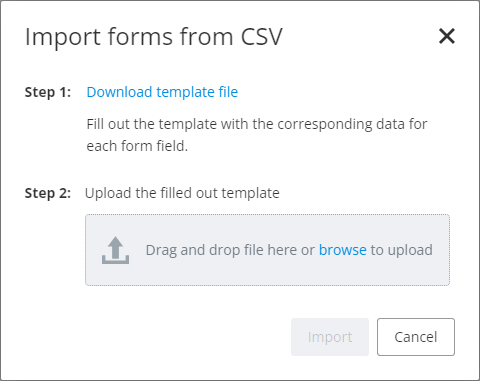Dismiss the dialog with Cancel
This screenshot has height=381, width=480.
[416, 337]
